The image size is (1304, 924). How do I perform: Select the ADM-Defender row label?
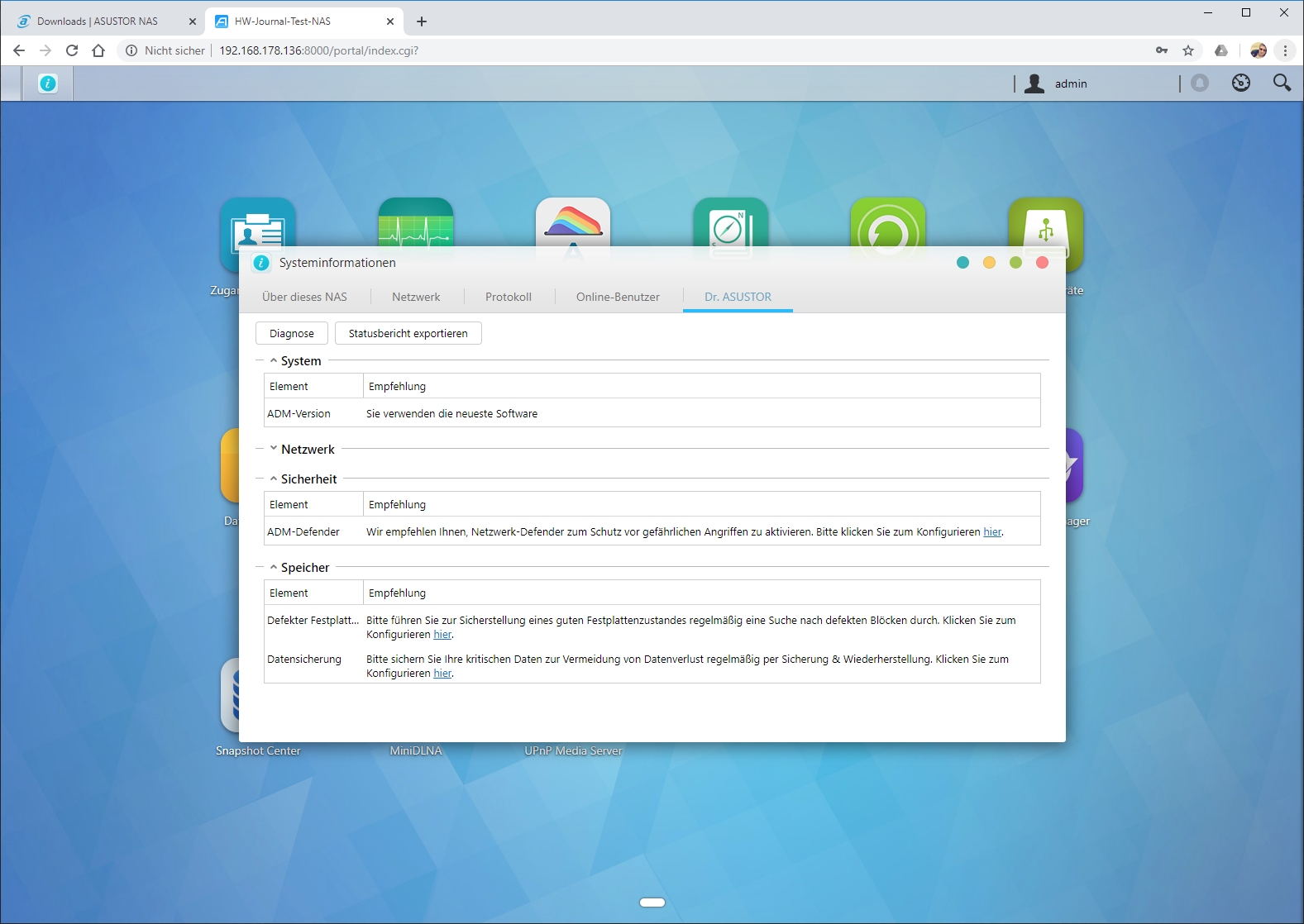(303, 532)
